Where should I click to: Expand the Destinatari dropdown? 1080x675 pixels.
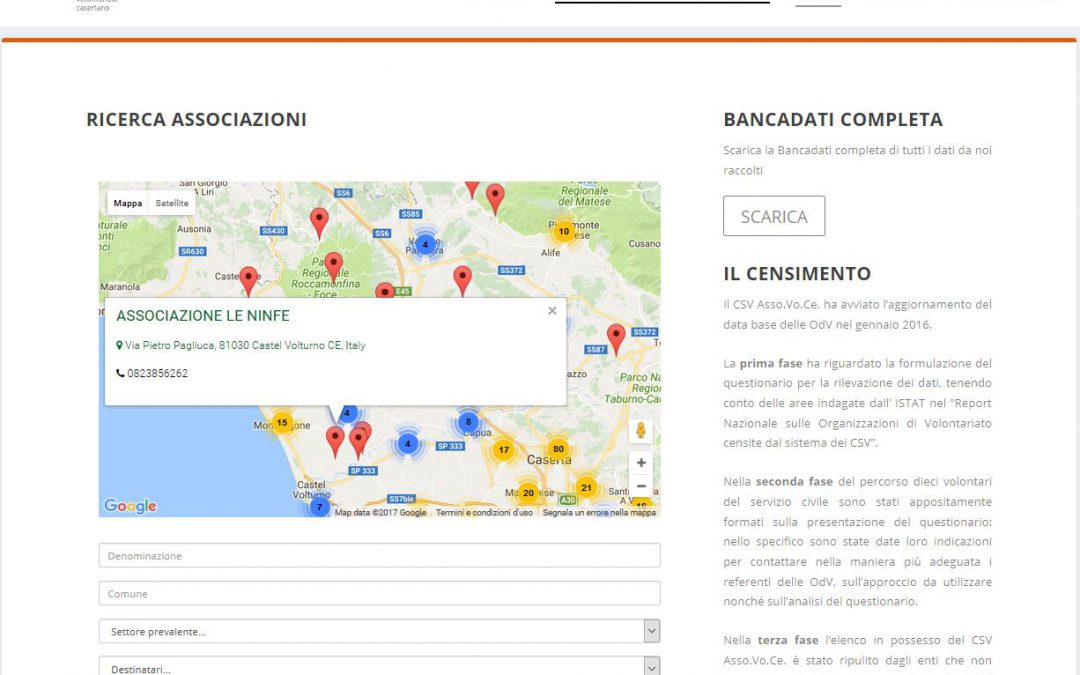tap(380, 667)
